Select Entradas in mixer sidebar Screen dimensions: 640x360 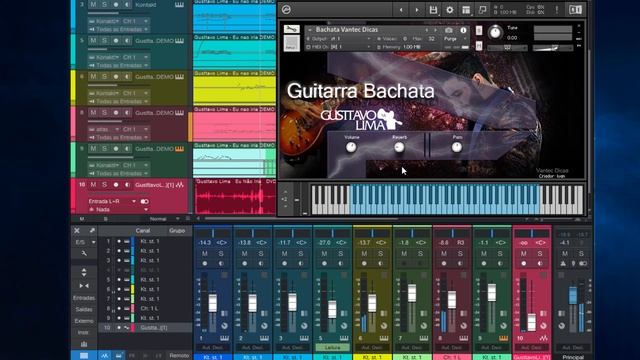[x=84, y=298]
